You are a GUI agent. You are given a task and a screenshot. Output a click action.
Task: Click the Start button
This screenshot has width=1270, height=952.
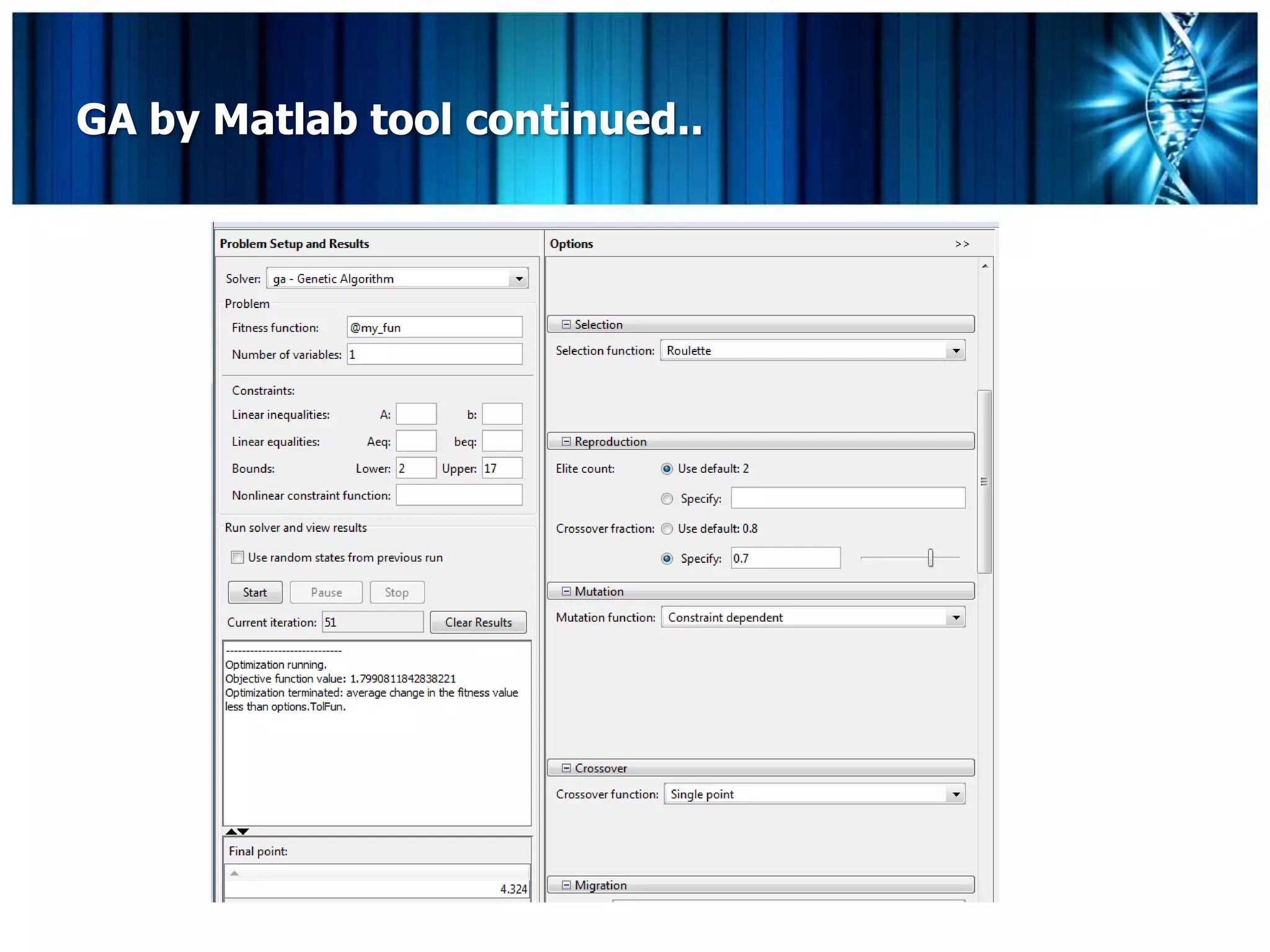[x=255, y=593]
